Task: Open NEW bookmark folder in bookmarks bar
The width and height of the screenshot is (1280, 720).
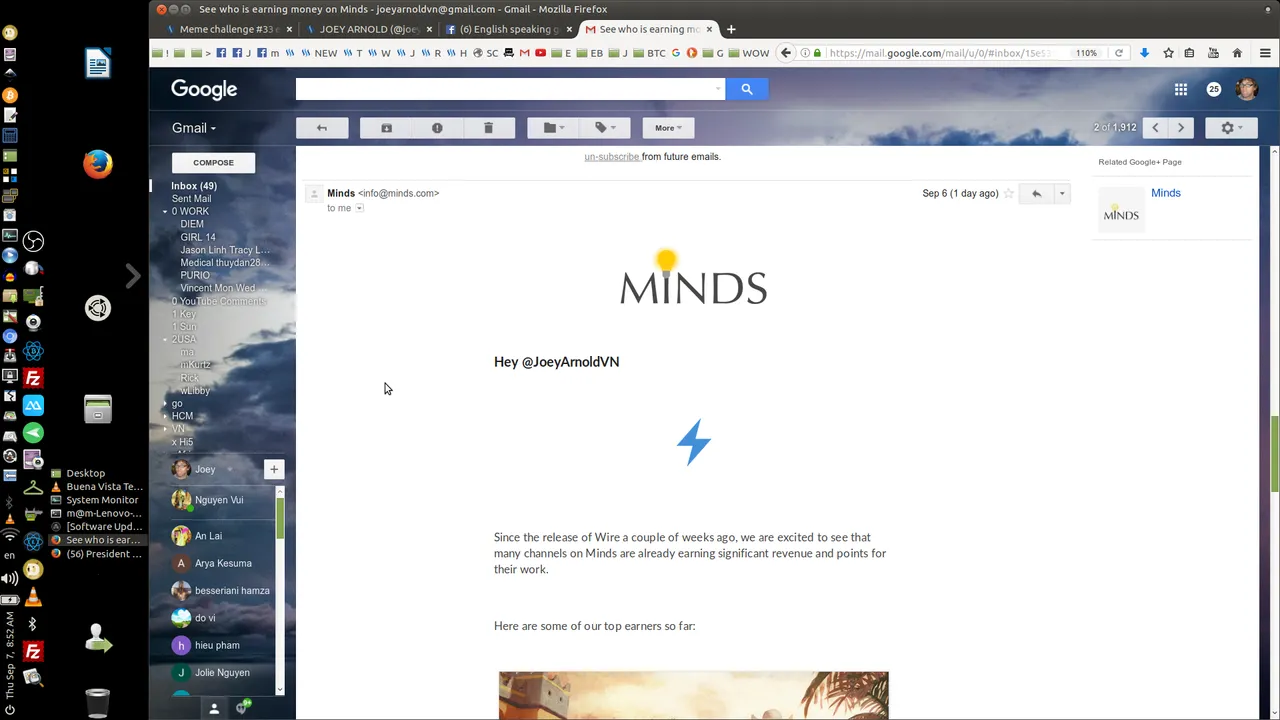Action: click(x=320, y=53)
